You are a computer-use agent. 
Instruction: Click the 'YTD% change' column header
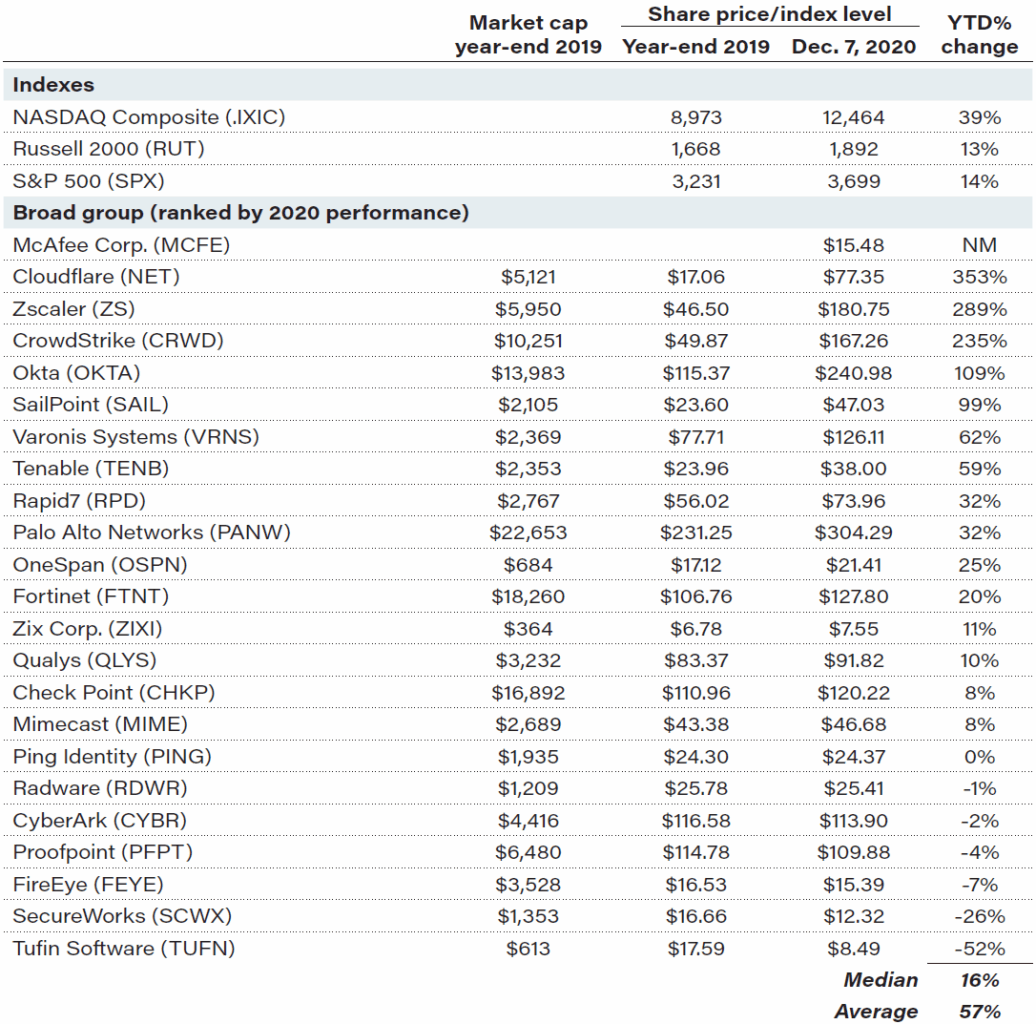[980, 35]
